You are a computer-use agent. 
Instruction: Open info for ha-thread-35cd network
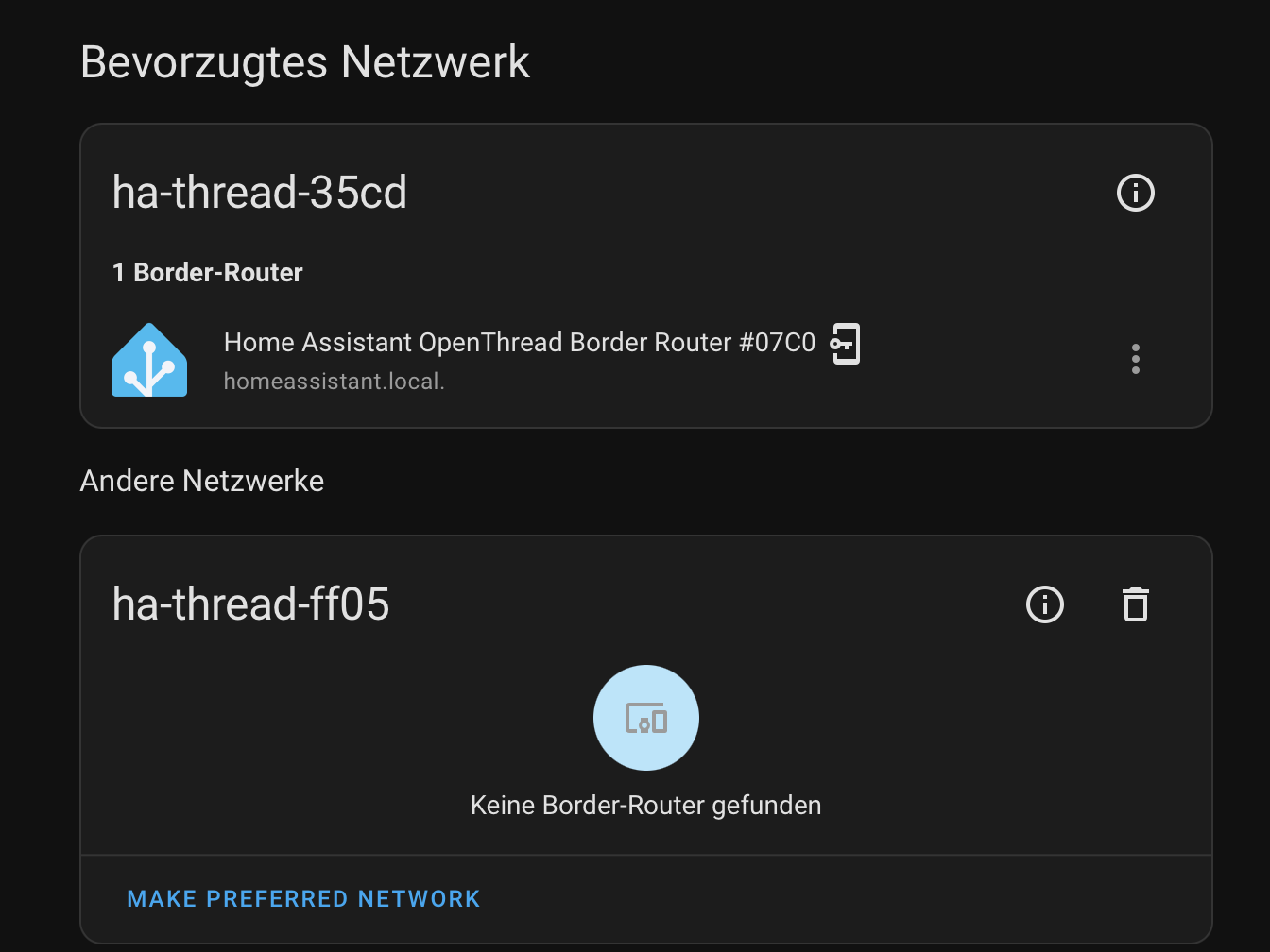coord(1135,193)
